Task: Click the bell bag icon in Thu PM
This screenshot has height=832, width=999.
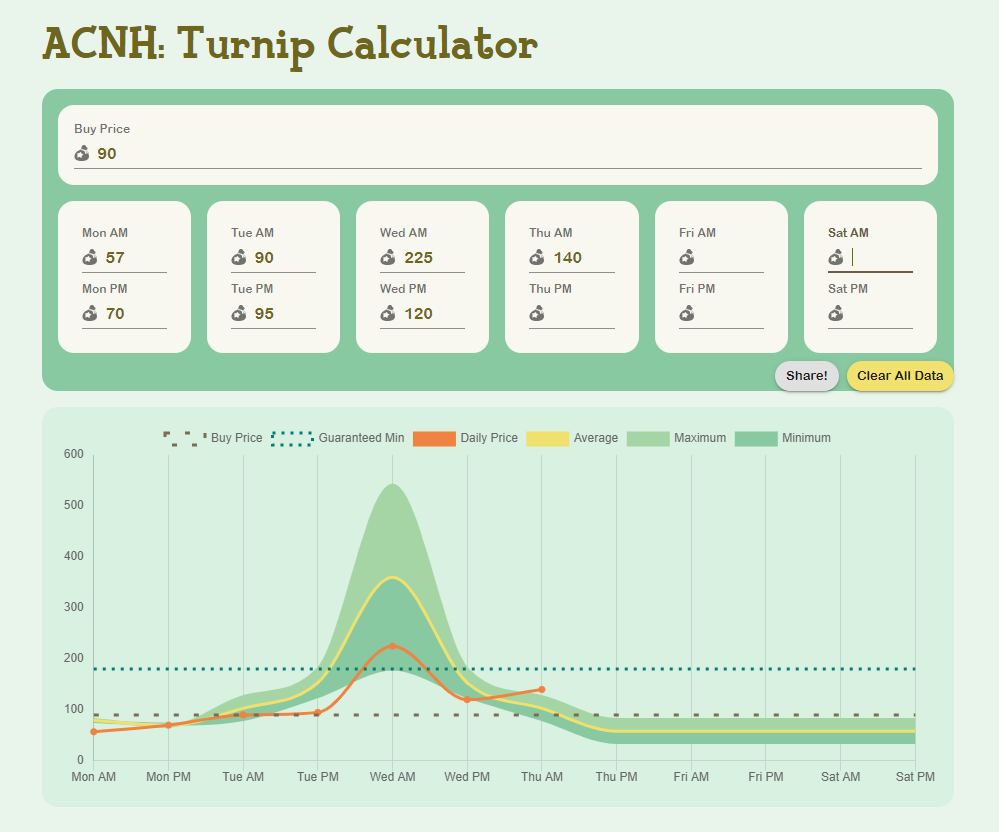Action: pyautogui.click(x=537, y=314)
